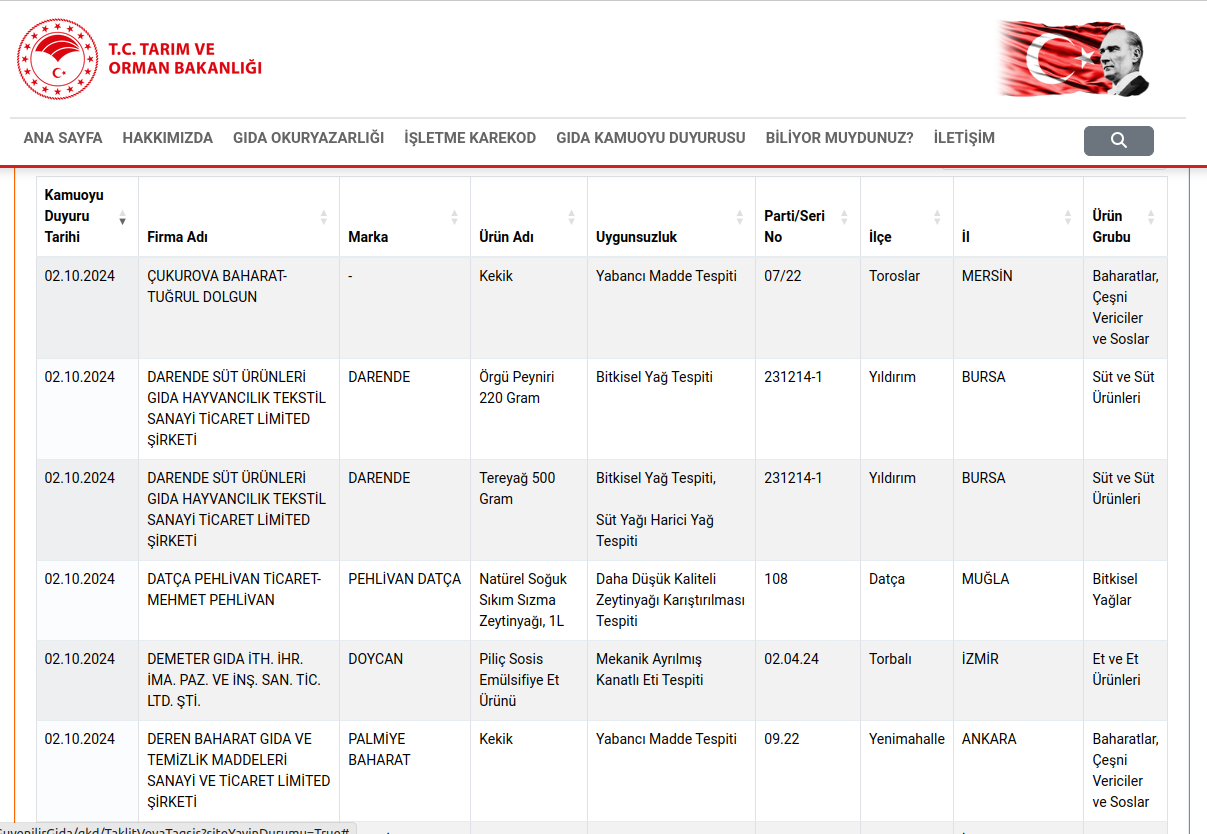Click the DOYCAN brand cell
Image resolution: width=1207 pixels, height=834 pixels.
(x=376, y=659)
